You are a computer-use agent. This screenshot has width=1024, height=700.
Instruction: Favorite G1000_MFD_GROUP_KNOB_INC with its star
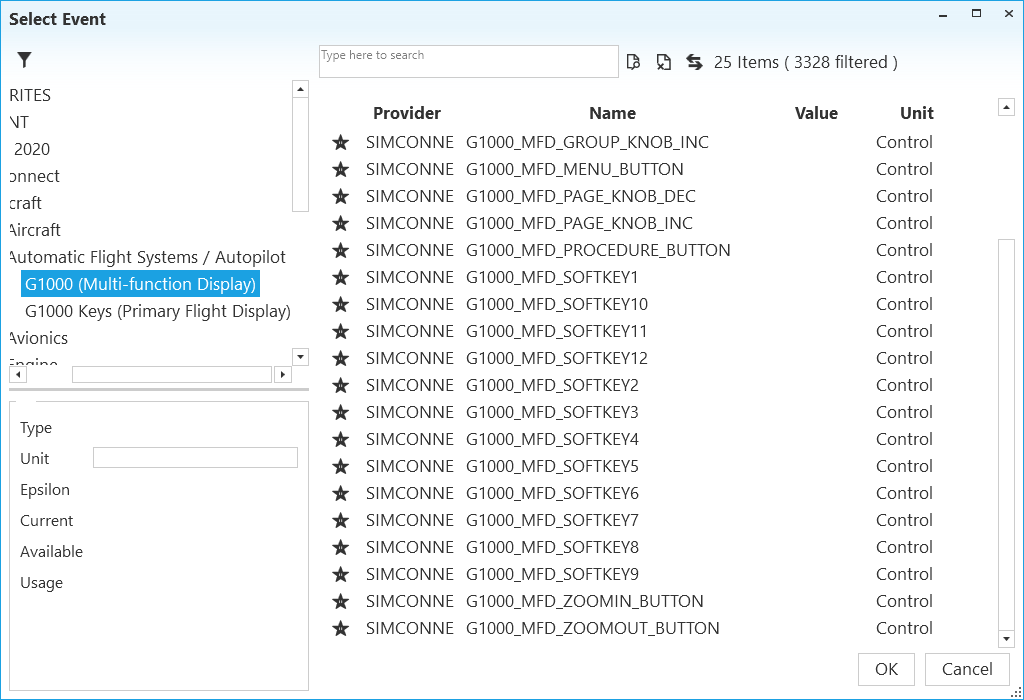pyautogui.click(x=340, y=142)
